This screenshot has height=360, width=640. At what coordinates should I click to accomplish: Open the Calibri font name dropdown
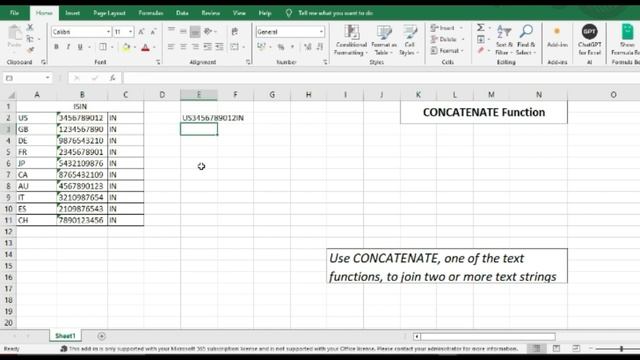coord(108,32)
